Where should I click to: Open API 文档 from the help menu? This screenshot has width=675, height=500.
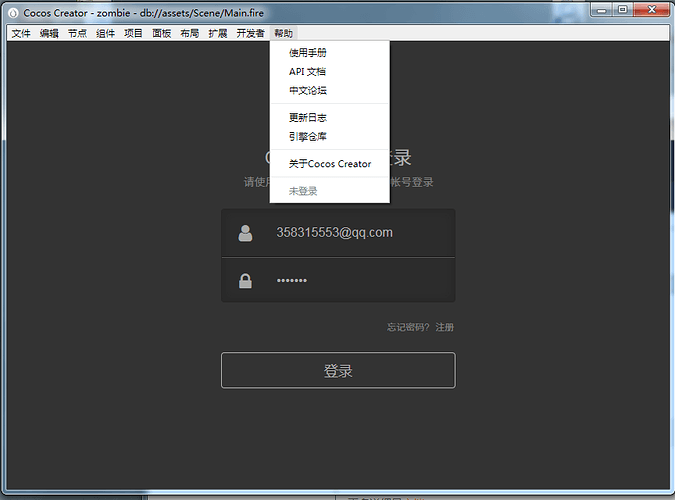point(329,71)
